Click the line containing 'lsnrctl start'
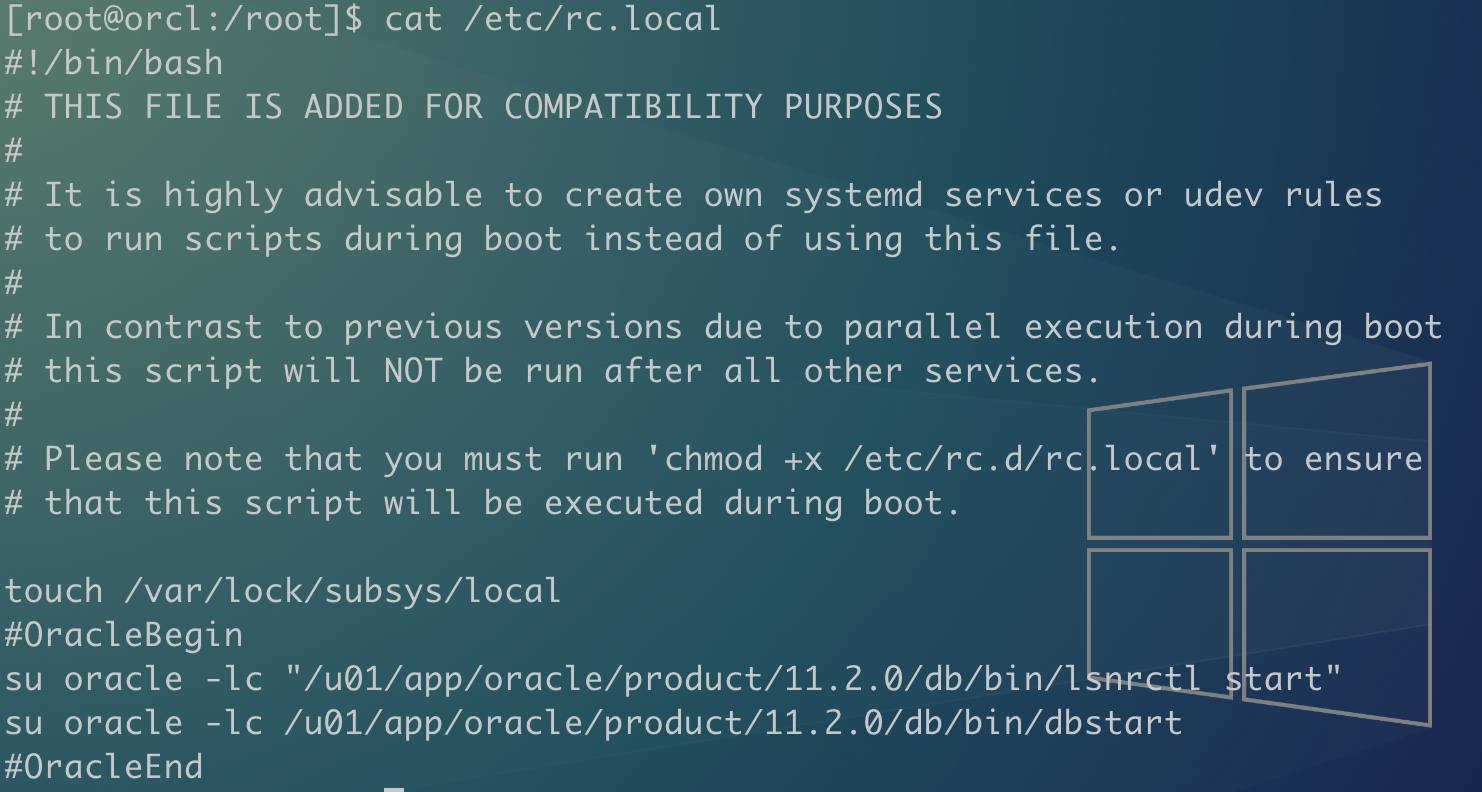Image resolution: width=1482 pixels, height=792 pixels. coord(672,679)
